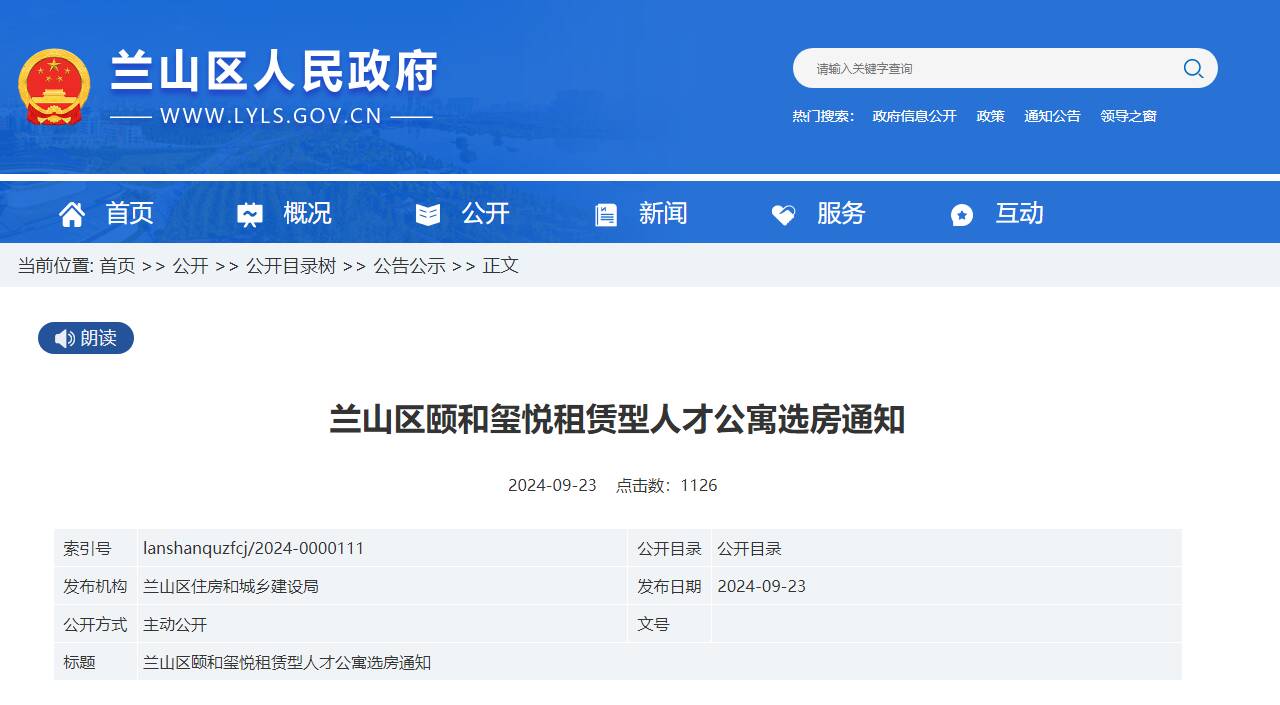Select the 服务 heart-hands icon in navigation
Screen dimensions: 1280x705
[783, 213]
